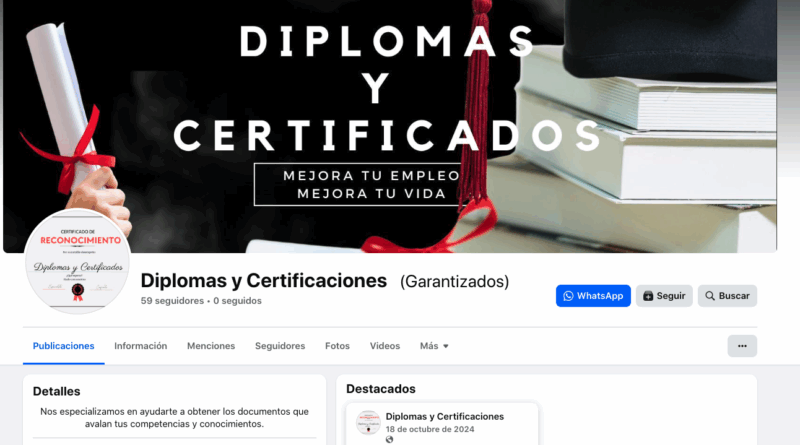Open the Seguidores tab
800x445 pixels.
280,346
